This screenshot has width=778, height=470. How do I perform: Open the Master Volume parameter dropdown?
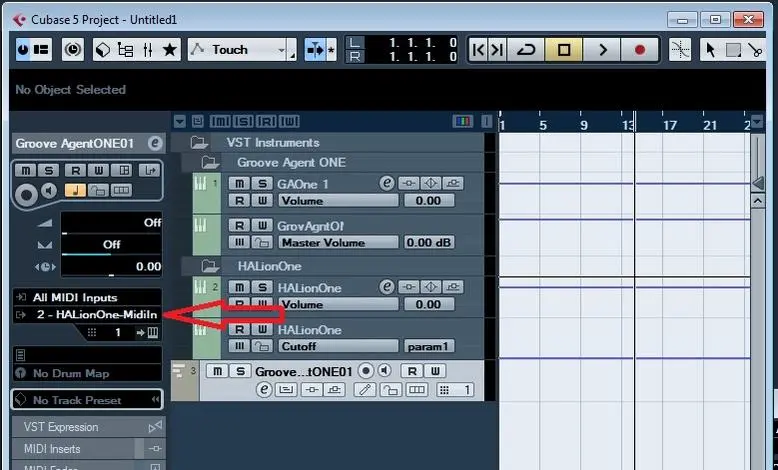tap(338, 243)
